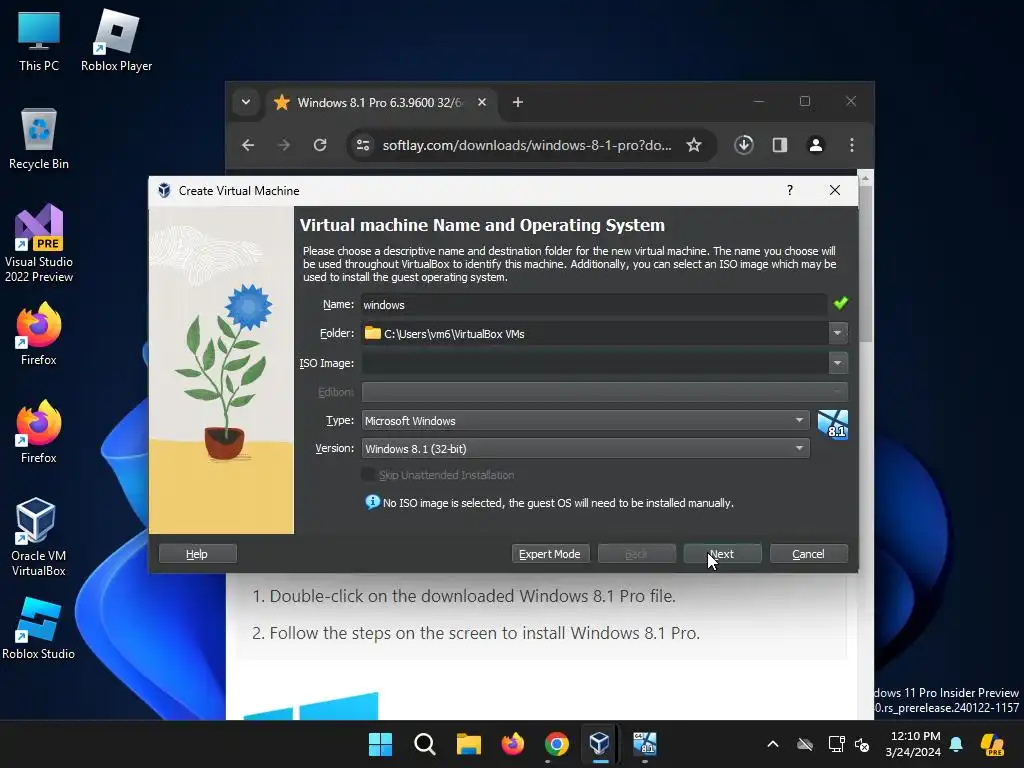Click the ISO Image input field
The width and height of the screenshot is (1024, 768).
pos(594,362)
